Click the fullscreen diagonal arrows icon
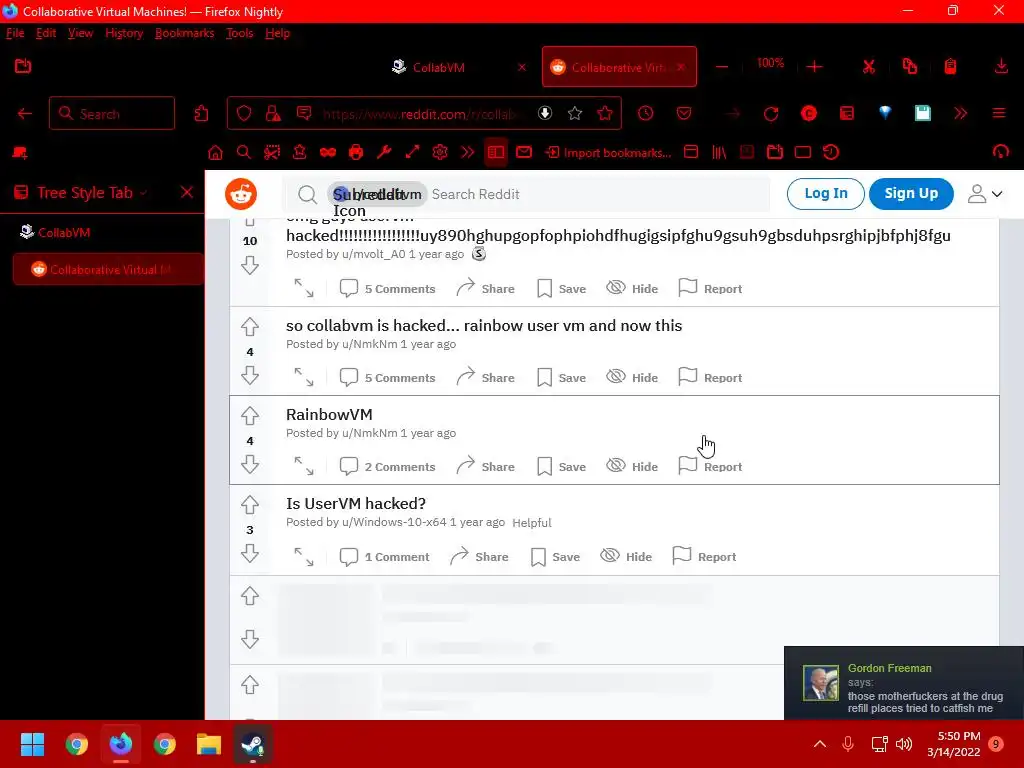This screenshot has width=1024, height=768. (412, 153)
